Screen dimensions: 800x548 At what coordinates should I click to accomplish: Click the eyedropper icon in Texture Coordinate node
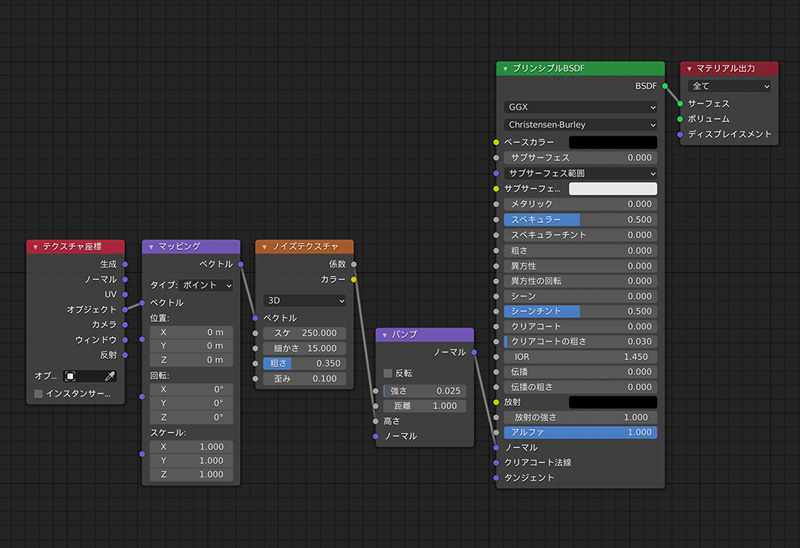click(112, 376)
